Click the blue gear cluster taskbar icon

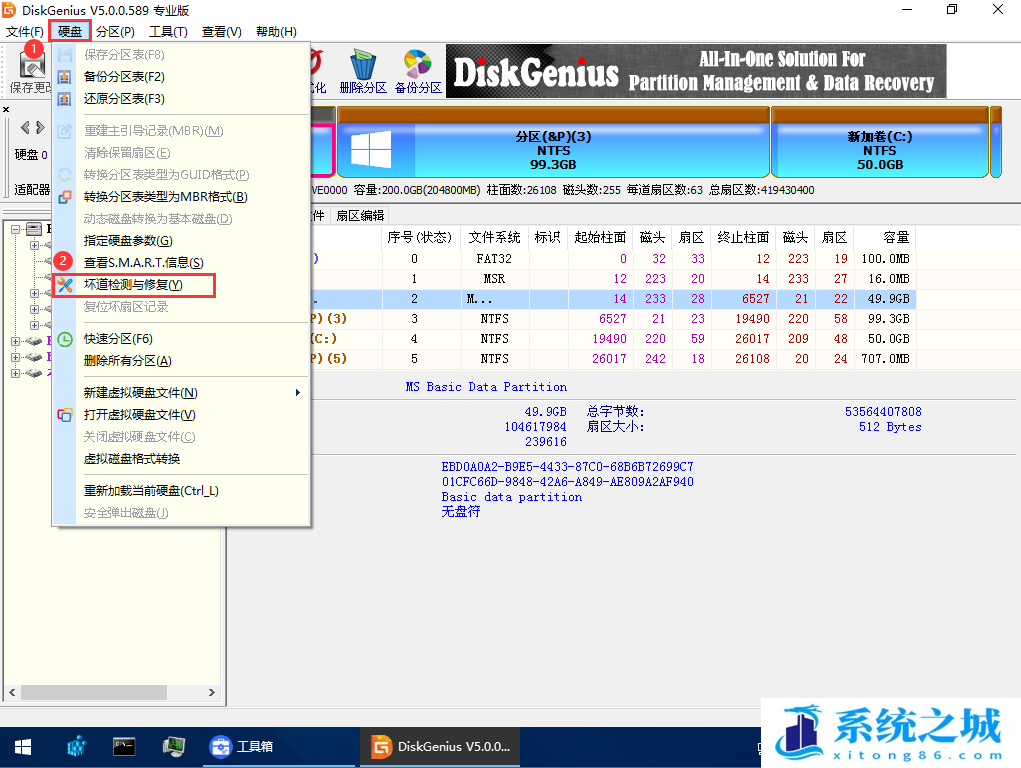coord(77,747)
